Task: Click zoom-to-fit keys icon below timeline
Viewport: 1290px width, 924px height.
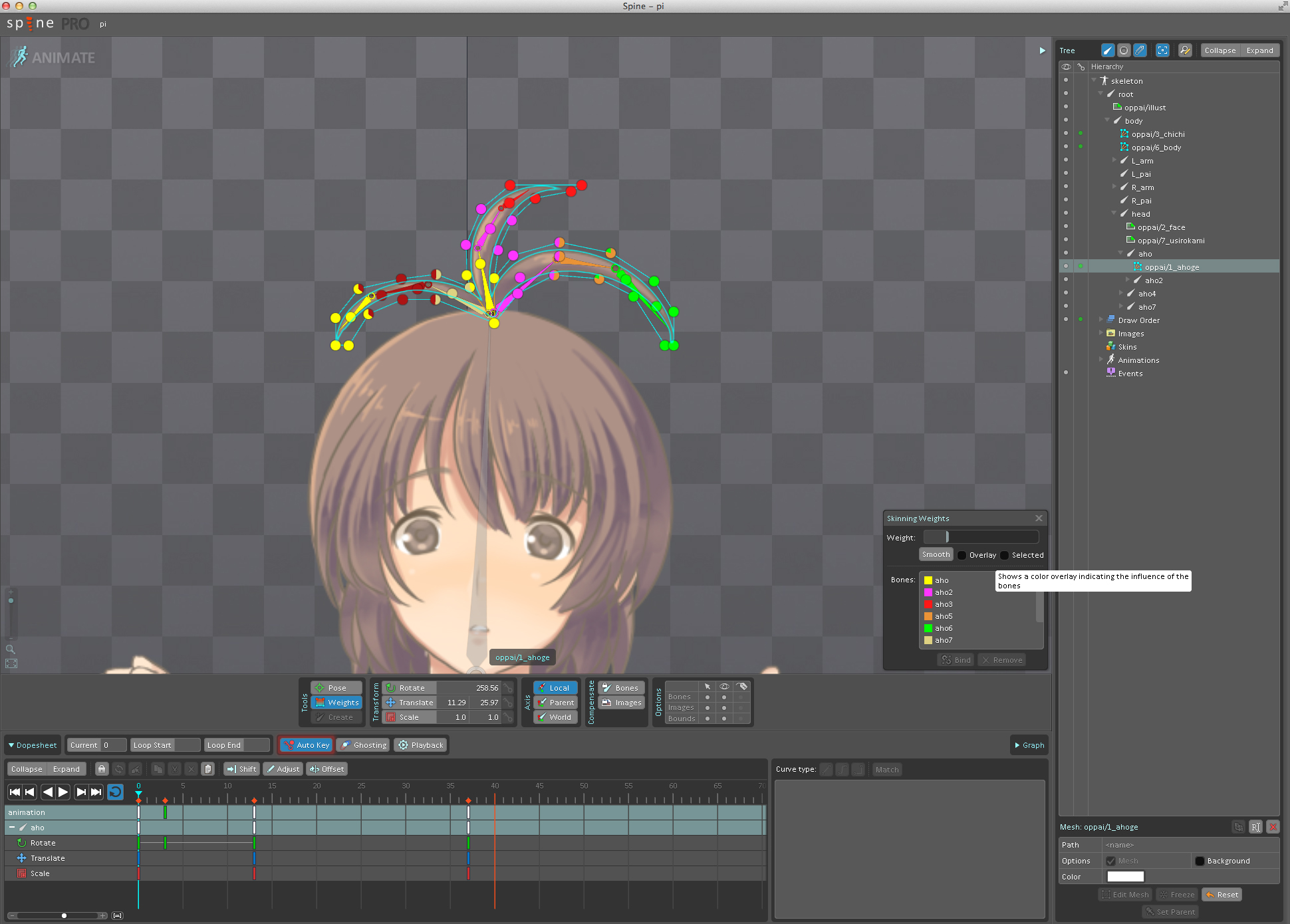Action: point(118,916)
